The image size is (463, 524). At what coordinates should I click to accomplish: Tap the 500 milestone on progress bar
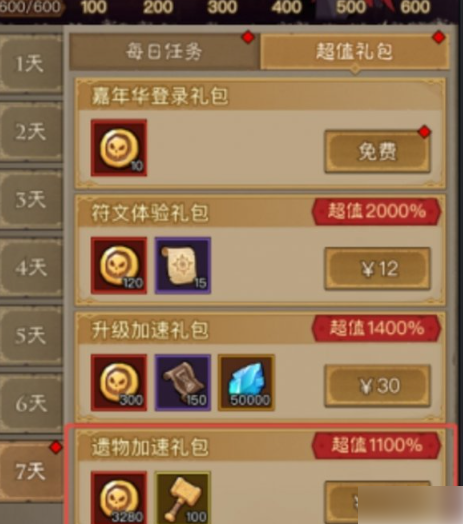[351, 7]
